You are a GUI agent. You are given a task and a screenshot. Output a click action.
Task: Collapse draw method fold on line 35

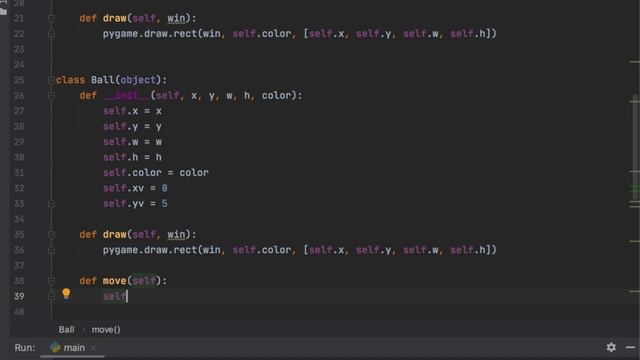51,234
